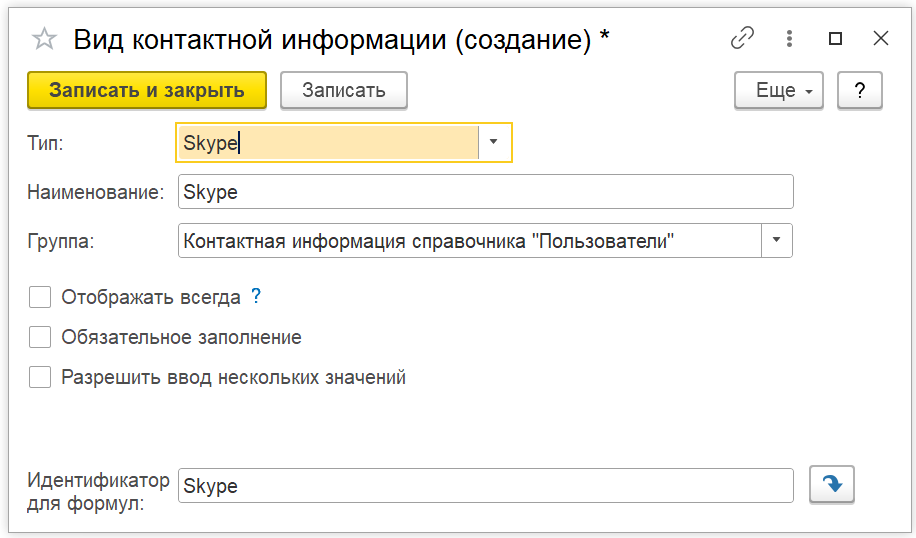Click the Группа: label
The height and width of the screenshot is (538, 916).
click(61, 241)
